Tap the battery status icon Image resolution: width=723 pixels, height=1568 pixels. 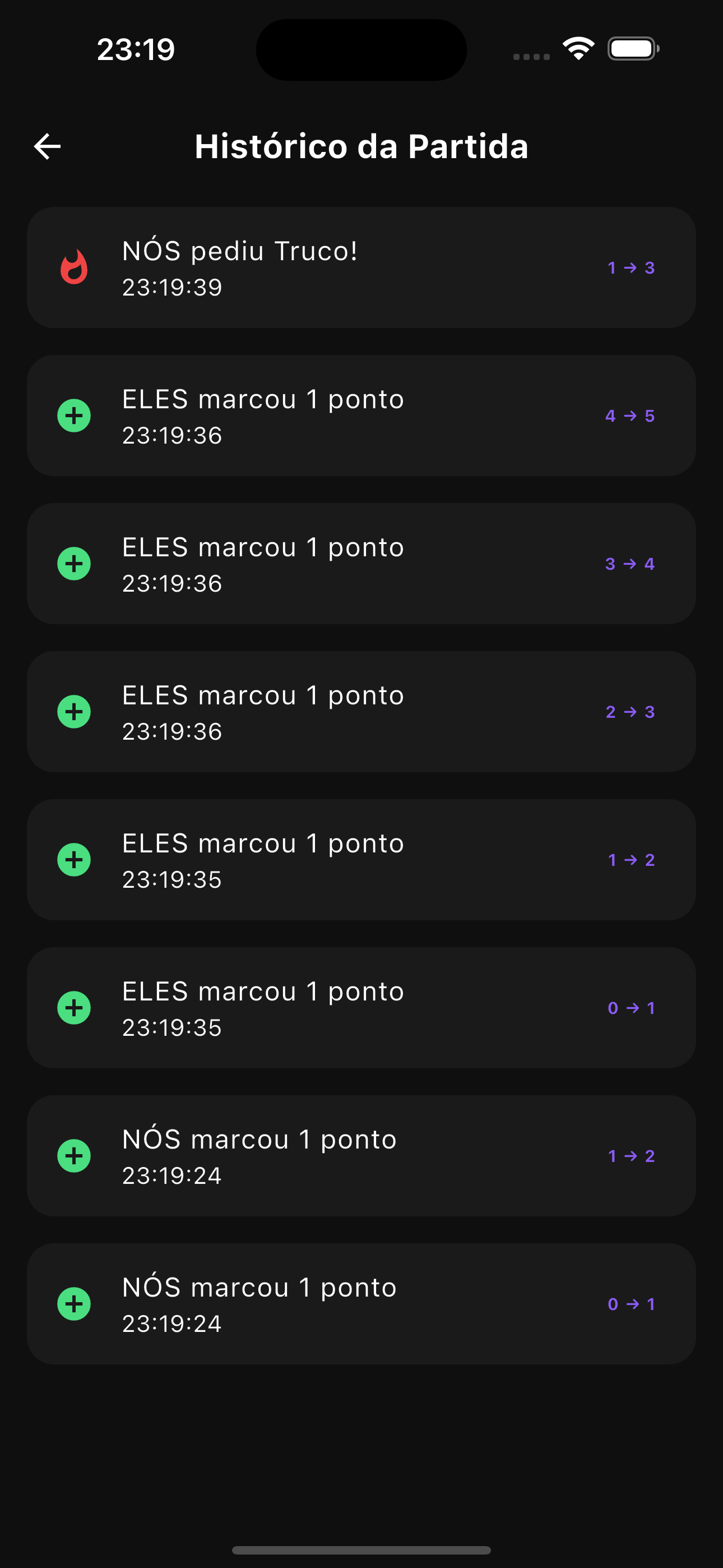tap(633, 49)
